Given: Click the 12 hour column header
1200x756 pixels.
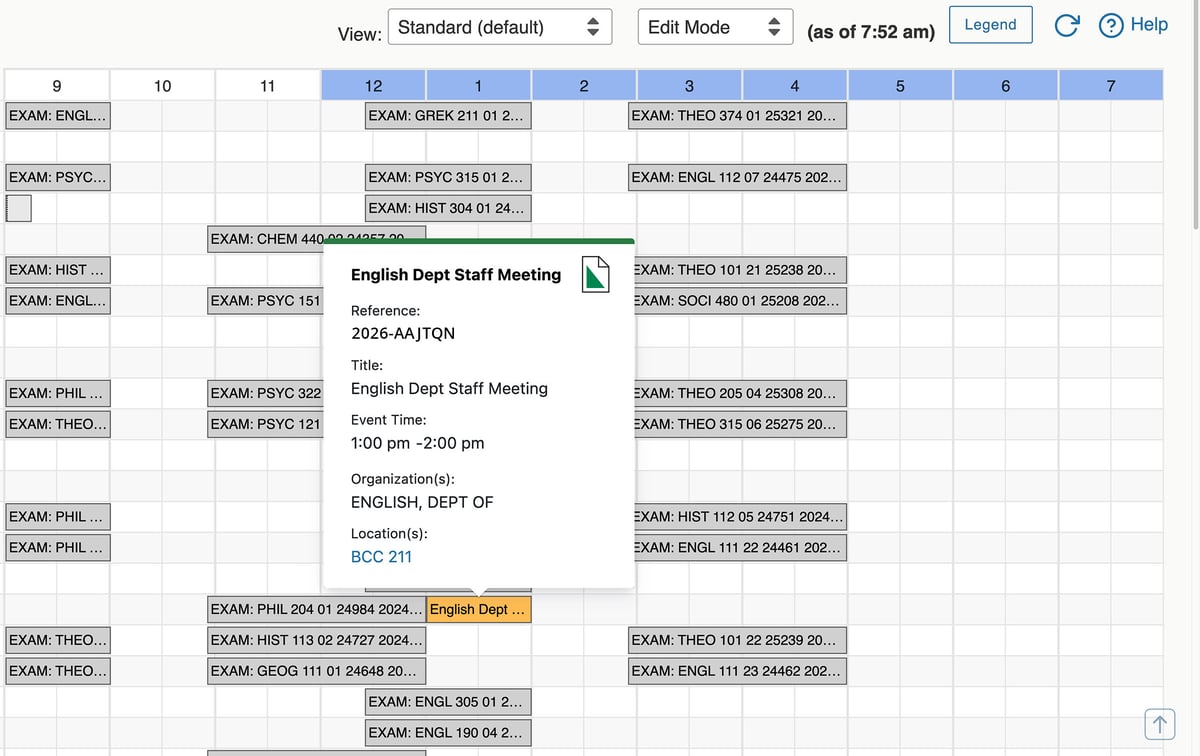Looking at the screenshot, I should tap(373, 86).
